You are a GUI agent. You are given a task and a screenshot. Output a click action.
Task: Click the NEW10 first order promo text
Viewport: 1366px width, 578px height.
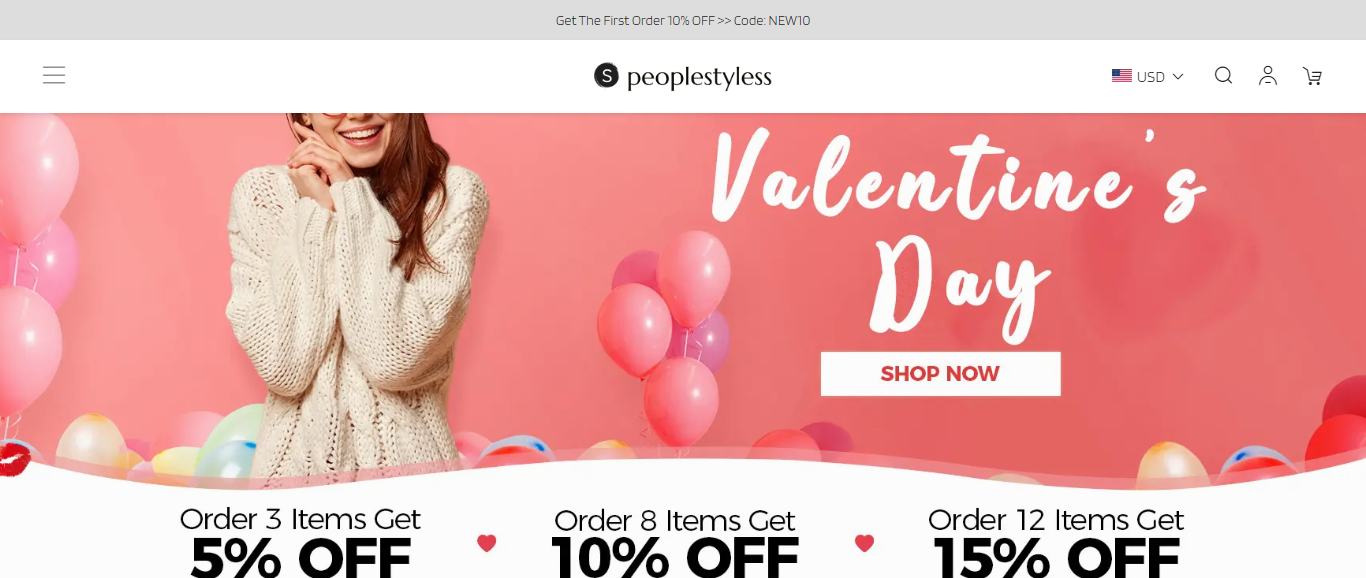click(682, 20)
